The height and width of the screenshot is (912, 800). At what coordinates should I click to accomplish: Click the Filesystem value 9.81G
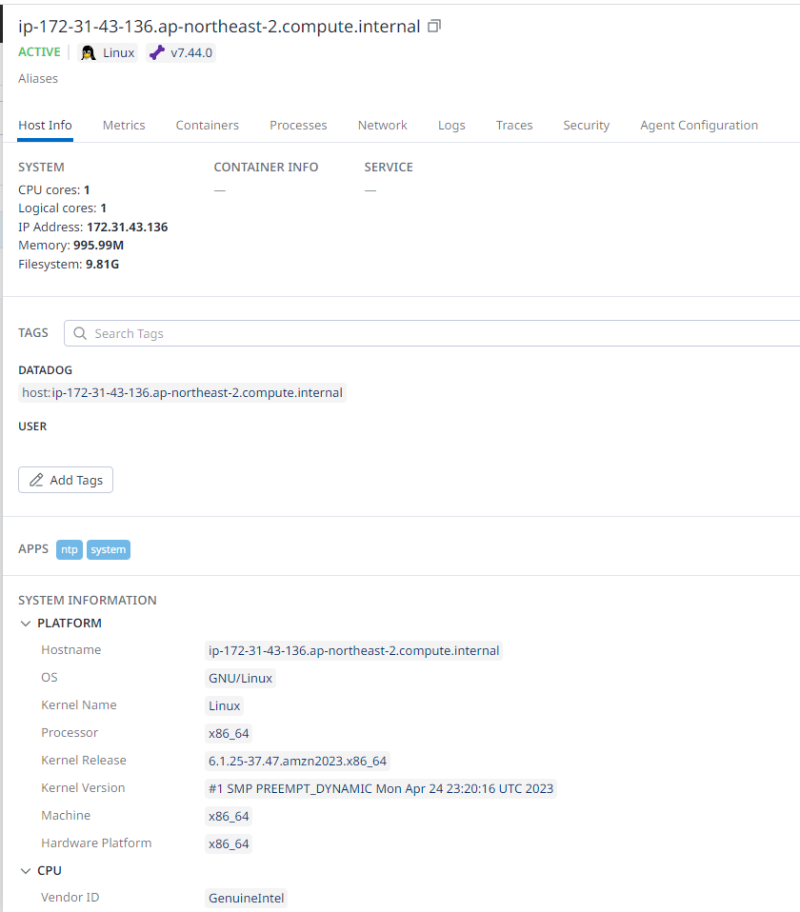(102, 264)
